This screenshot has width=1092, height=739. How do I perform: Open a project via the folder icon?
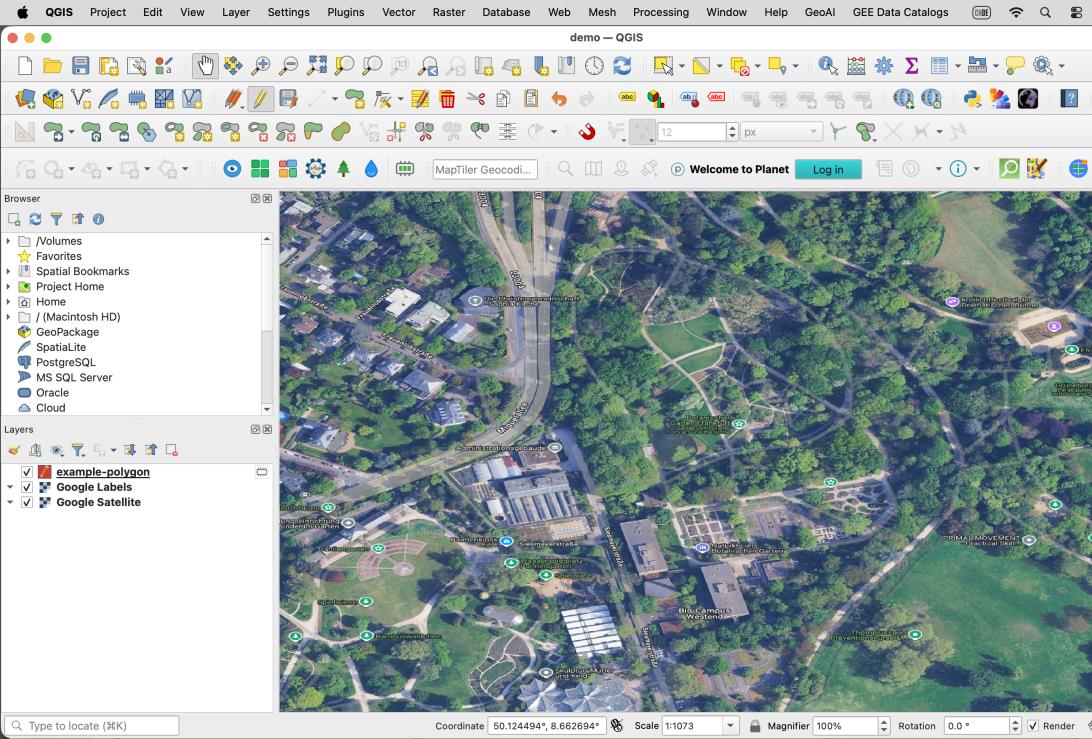(52, 66)
